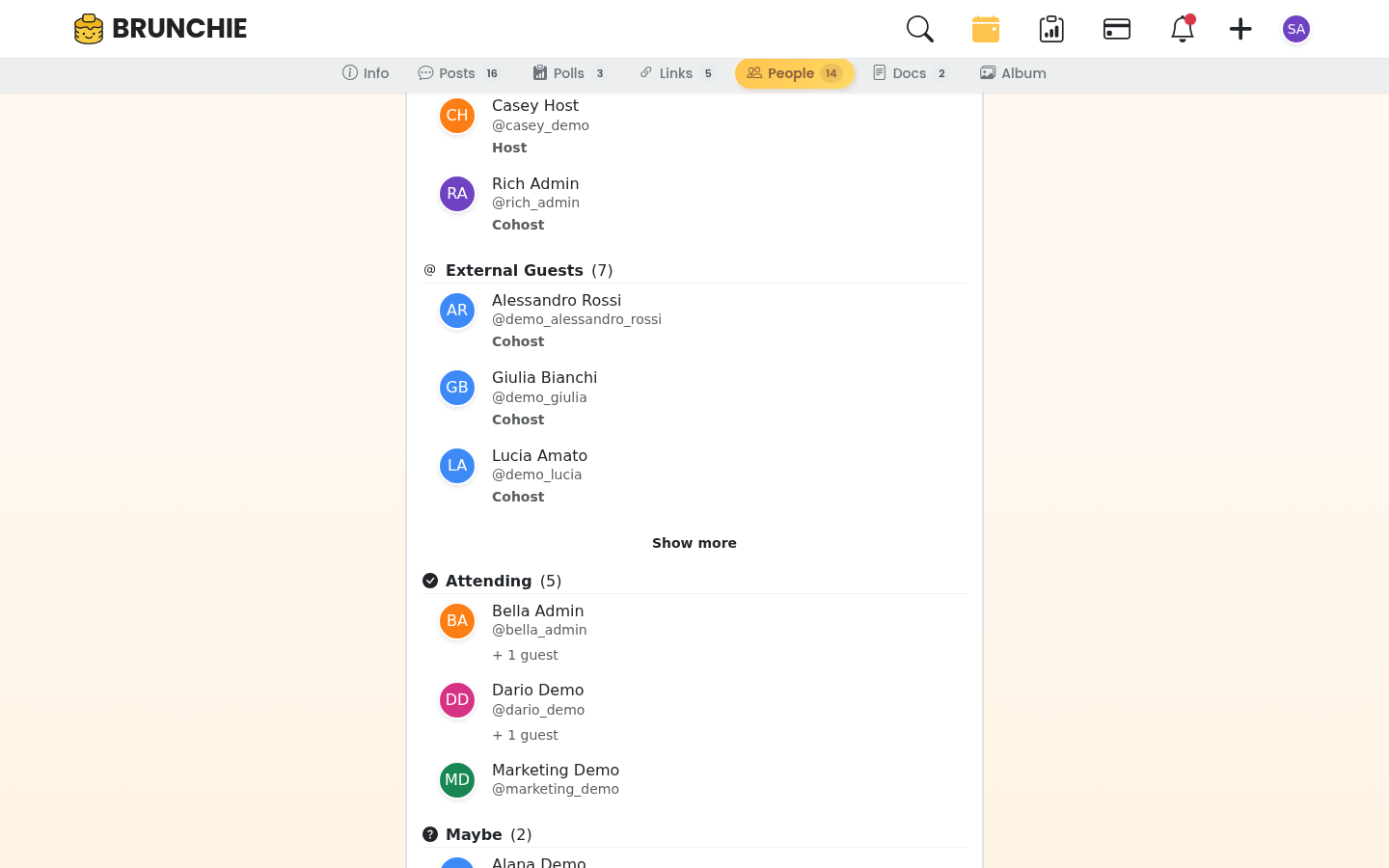Image resolution: width=1389 pixels, height=868 pixels.
Task: Click the @demo_giulia handle
Action: (539, 397)
